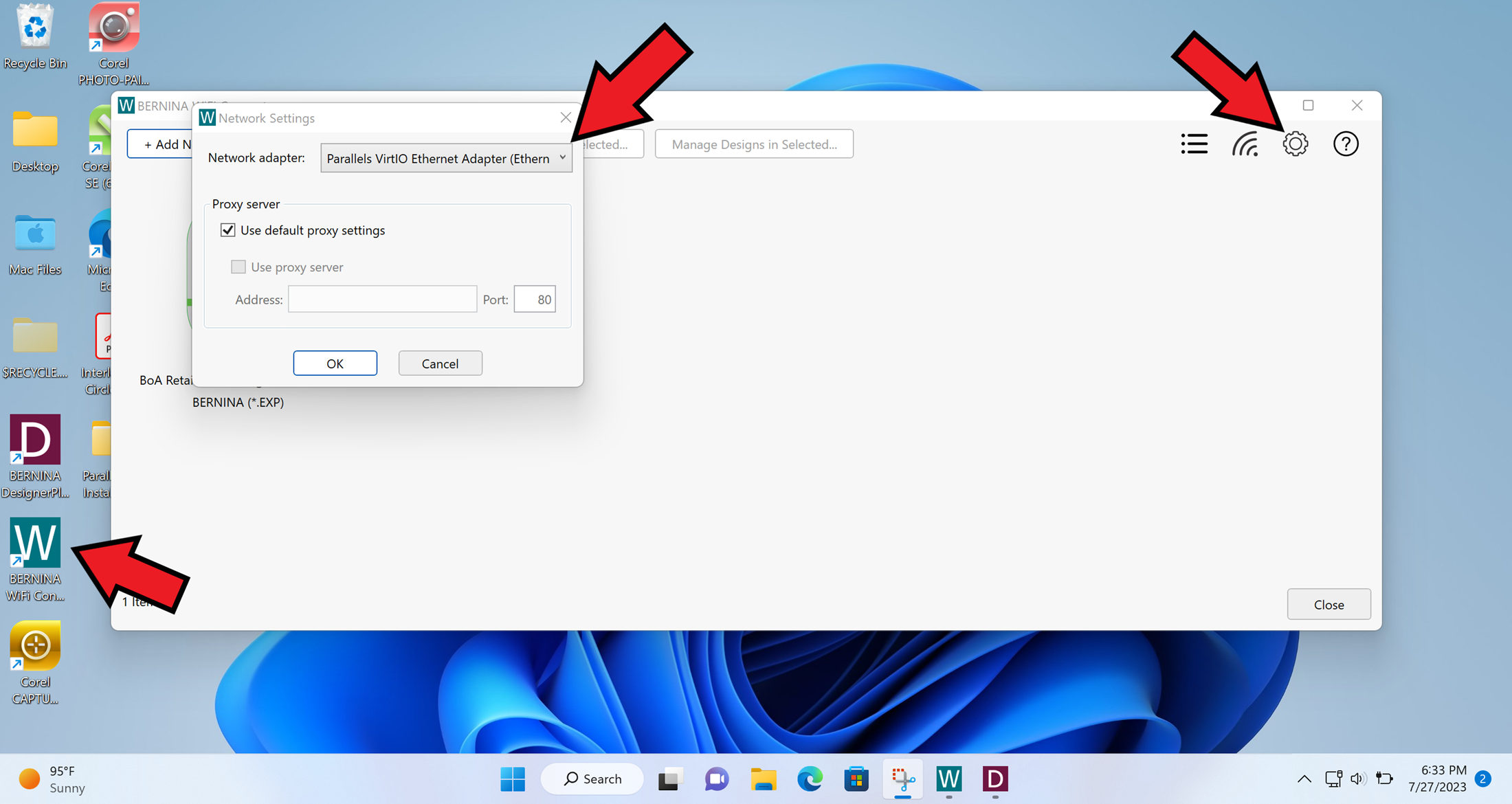Open network status icon in system tray
Viewport: 1512px width, 804px height.
pyautogui.click(x=1333, y=779)
